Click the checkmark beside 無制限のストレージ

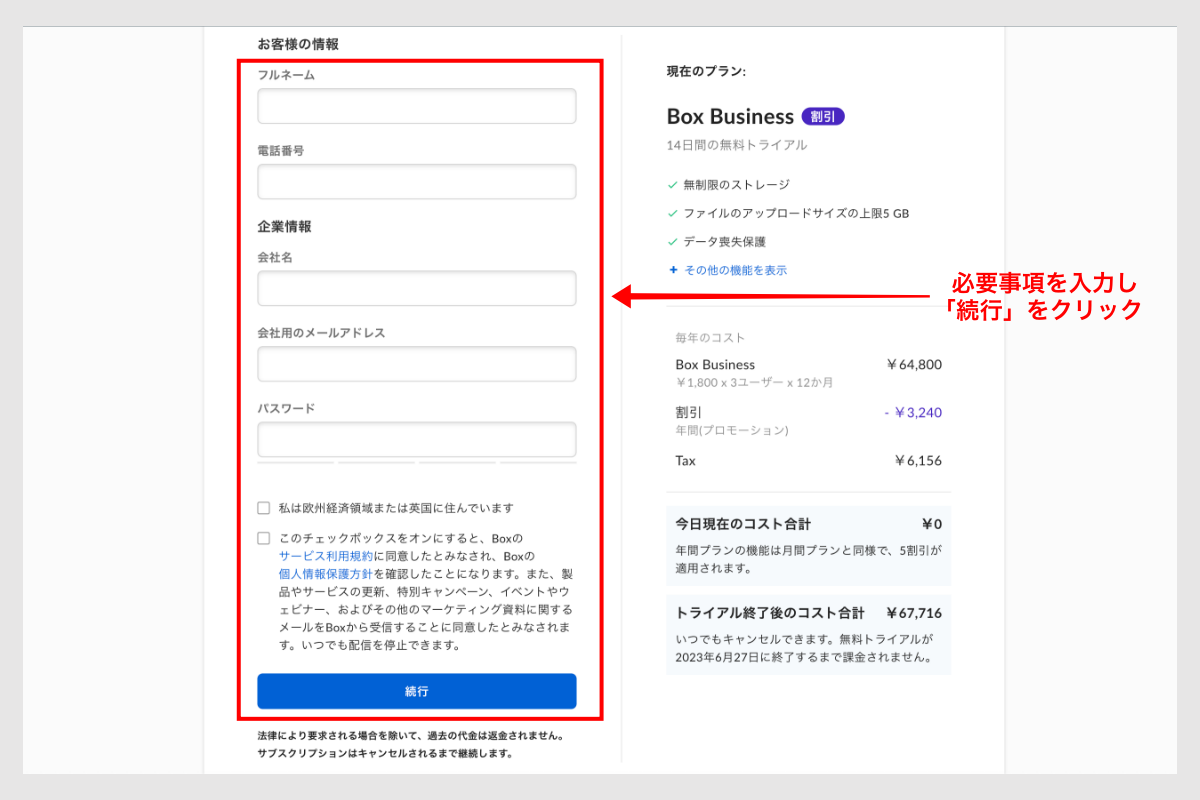(x=673, y=185)
